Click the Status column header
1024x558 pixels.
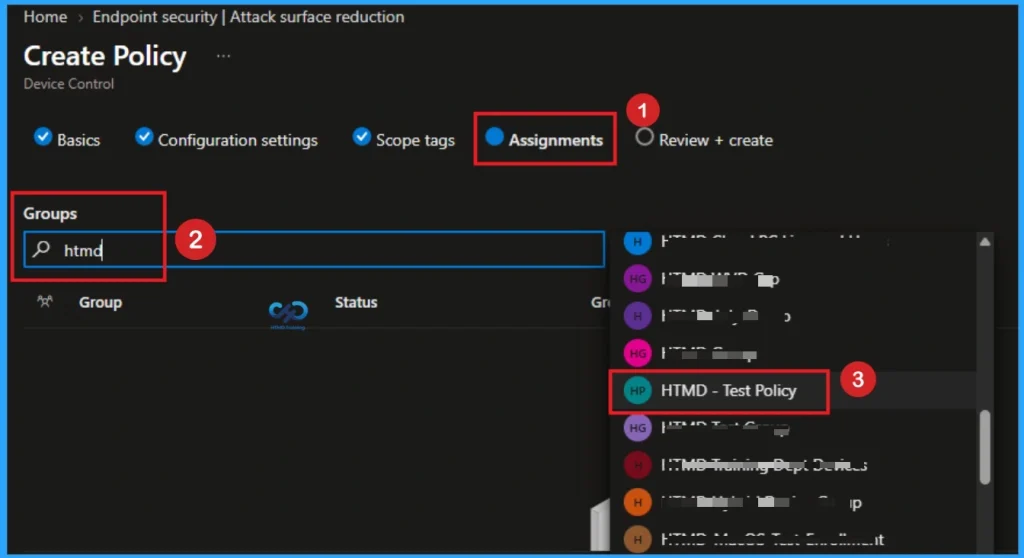356,303
